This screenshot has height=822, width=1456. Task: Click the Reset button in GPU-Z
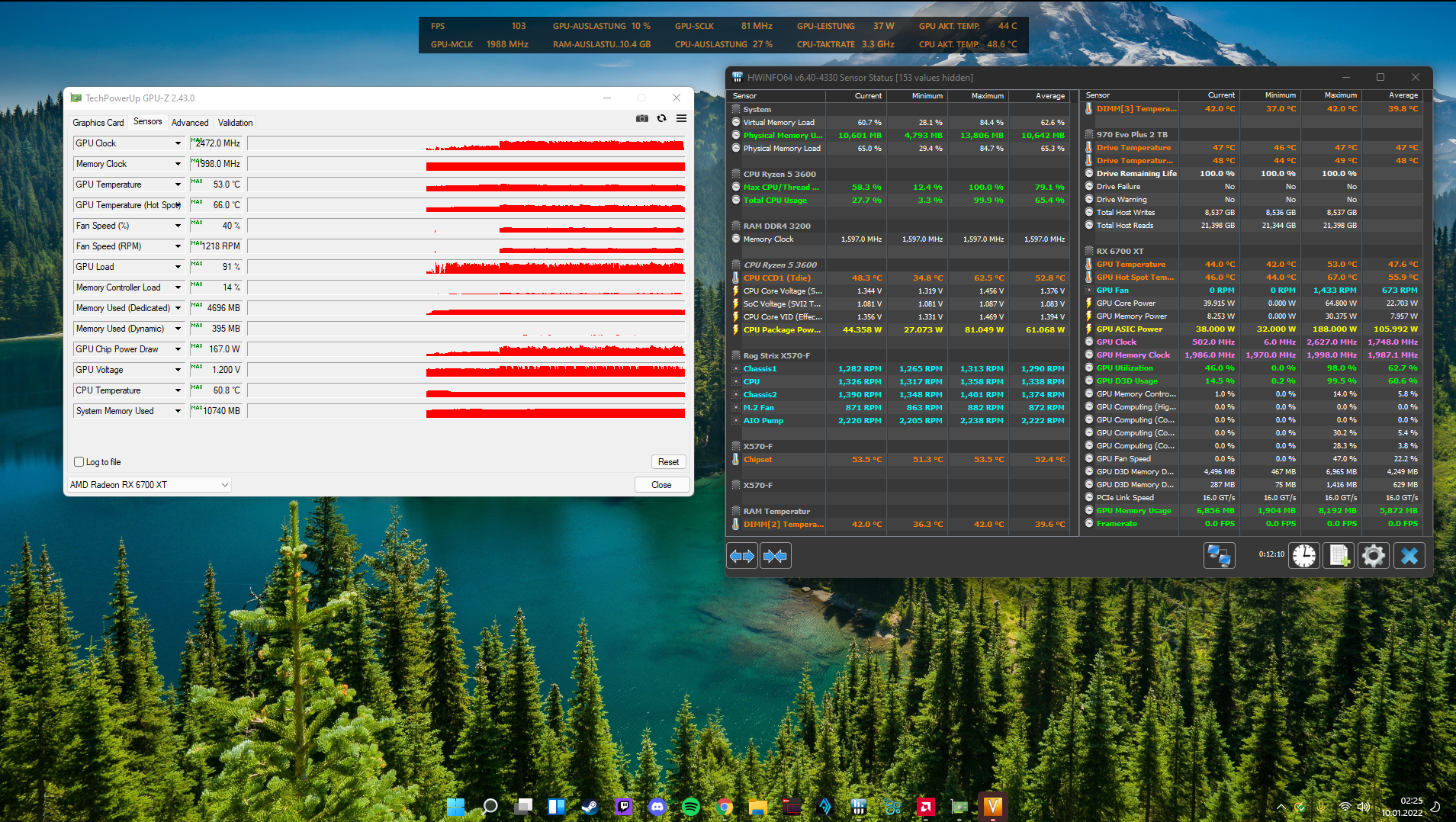[668, 462]
